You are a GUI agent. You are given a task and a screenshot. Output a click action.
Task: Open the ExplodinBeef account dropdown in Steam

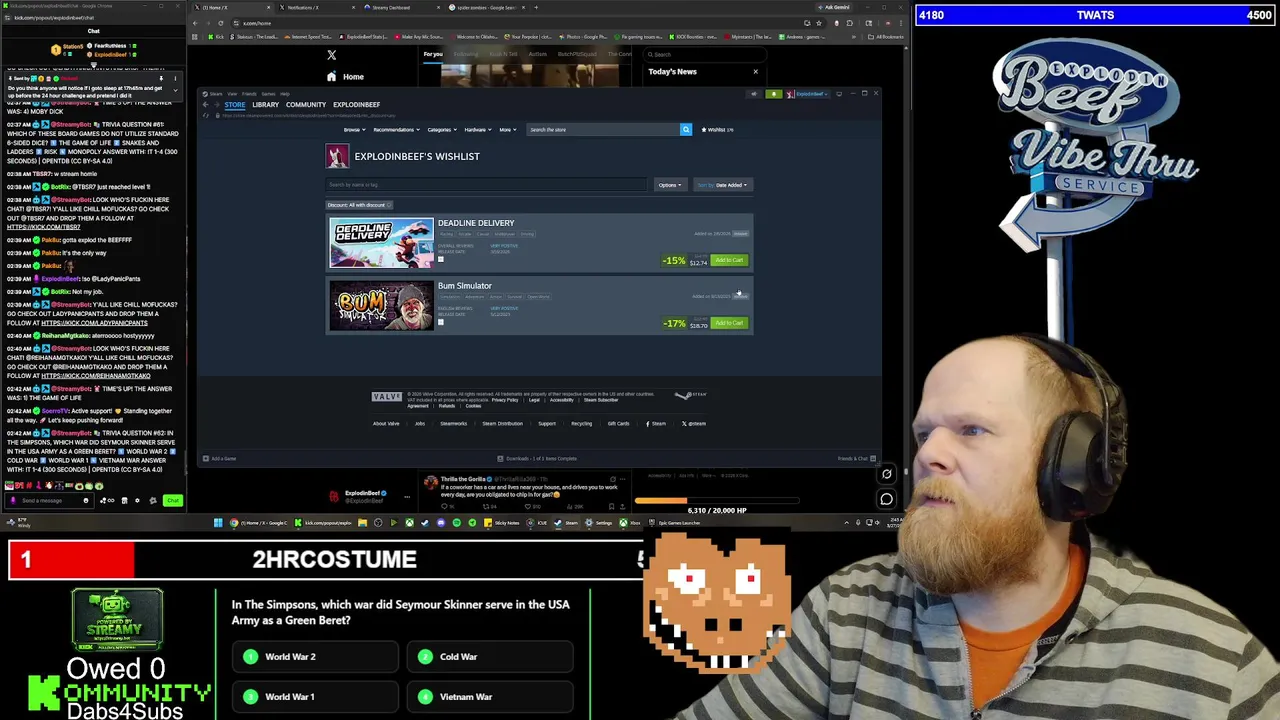tap(807, 94)
